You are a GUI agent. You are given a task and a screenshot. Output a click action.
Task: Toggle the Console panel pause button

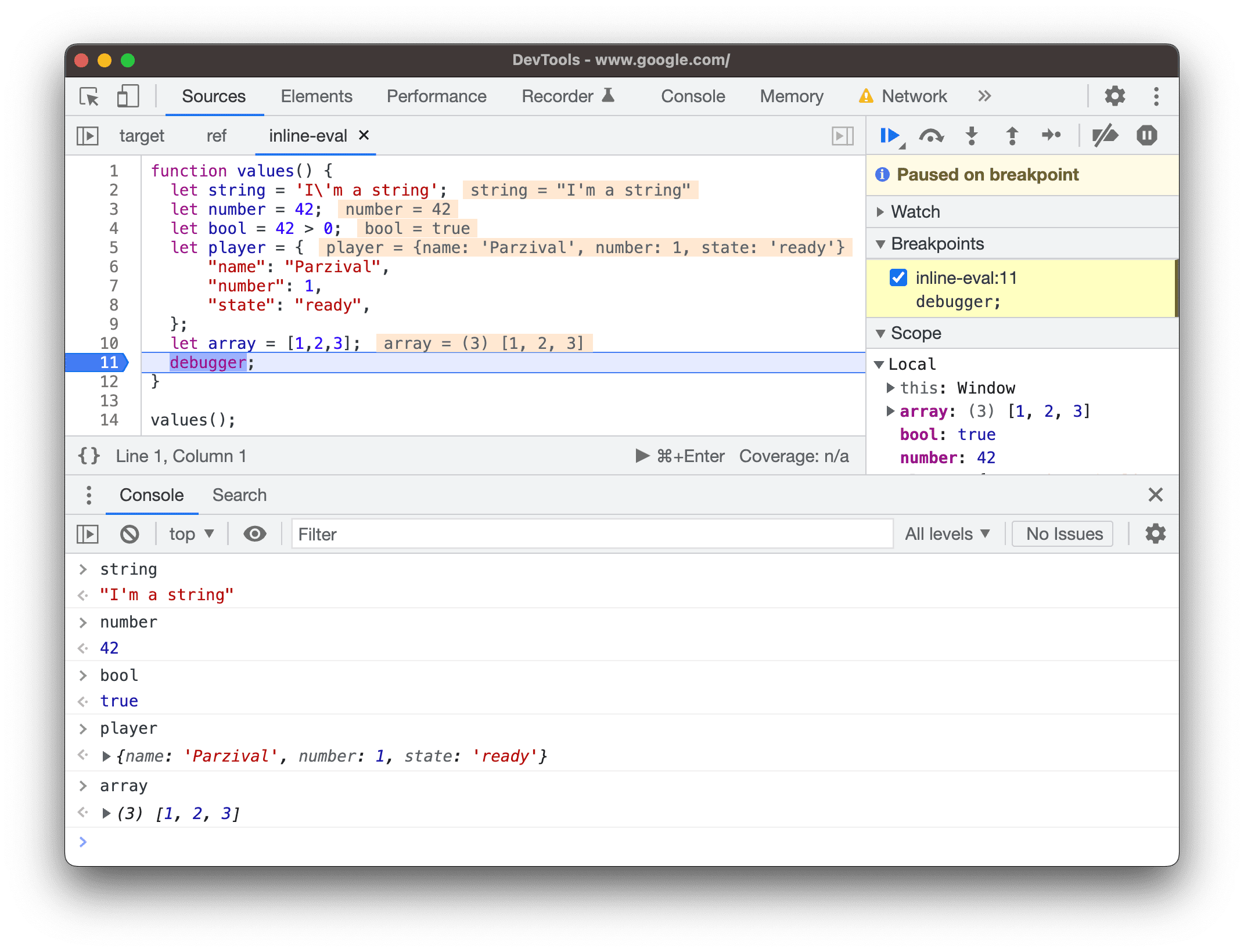coord(88,533)
